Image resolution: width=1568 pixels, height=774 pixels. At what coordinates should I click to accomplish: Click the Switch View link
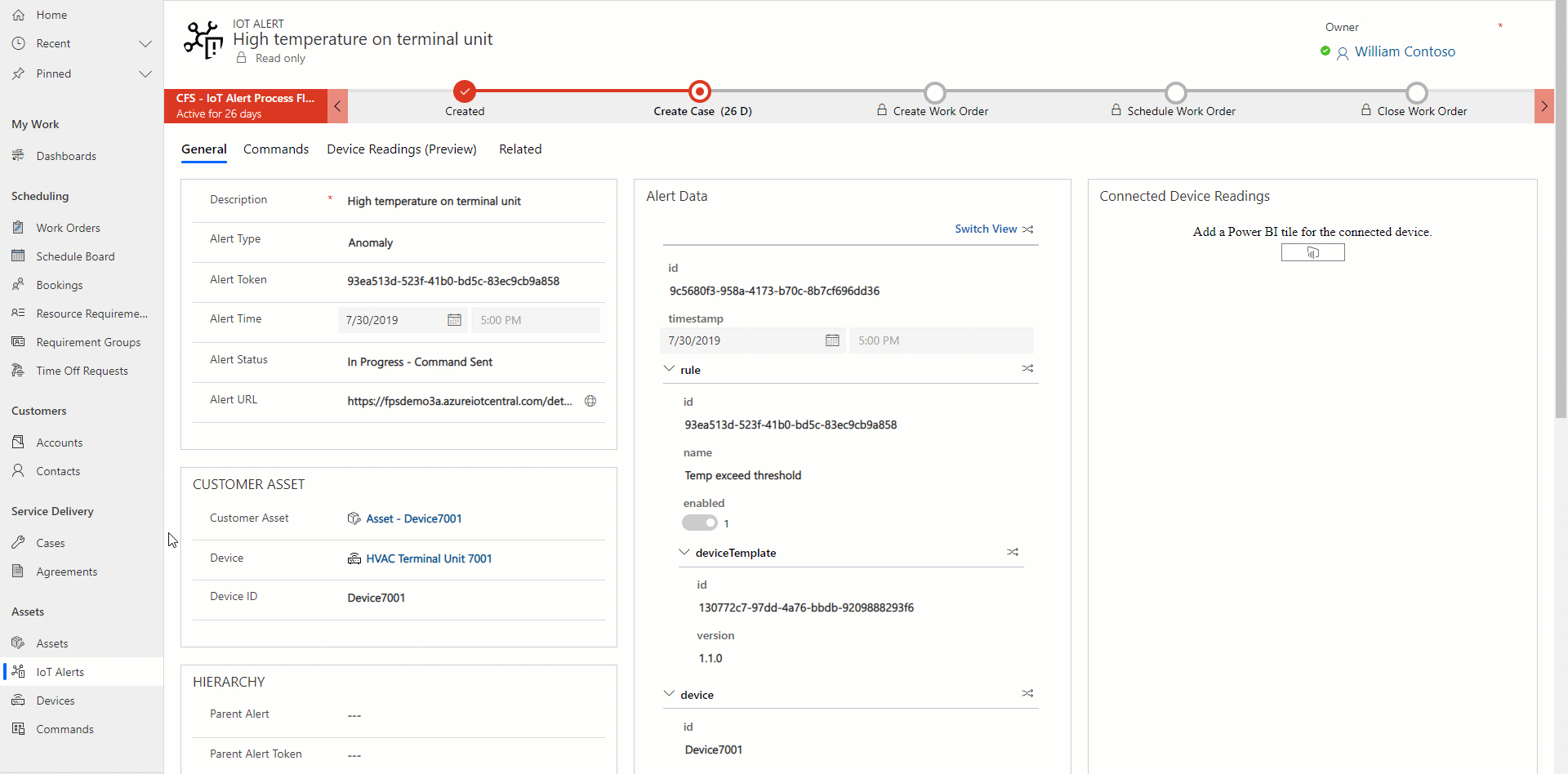(986, 229)
